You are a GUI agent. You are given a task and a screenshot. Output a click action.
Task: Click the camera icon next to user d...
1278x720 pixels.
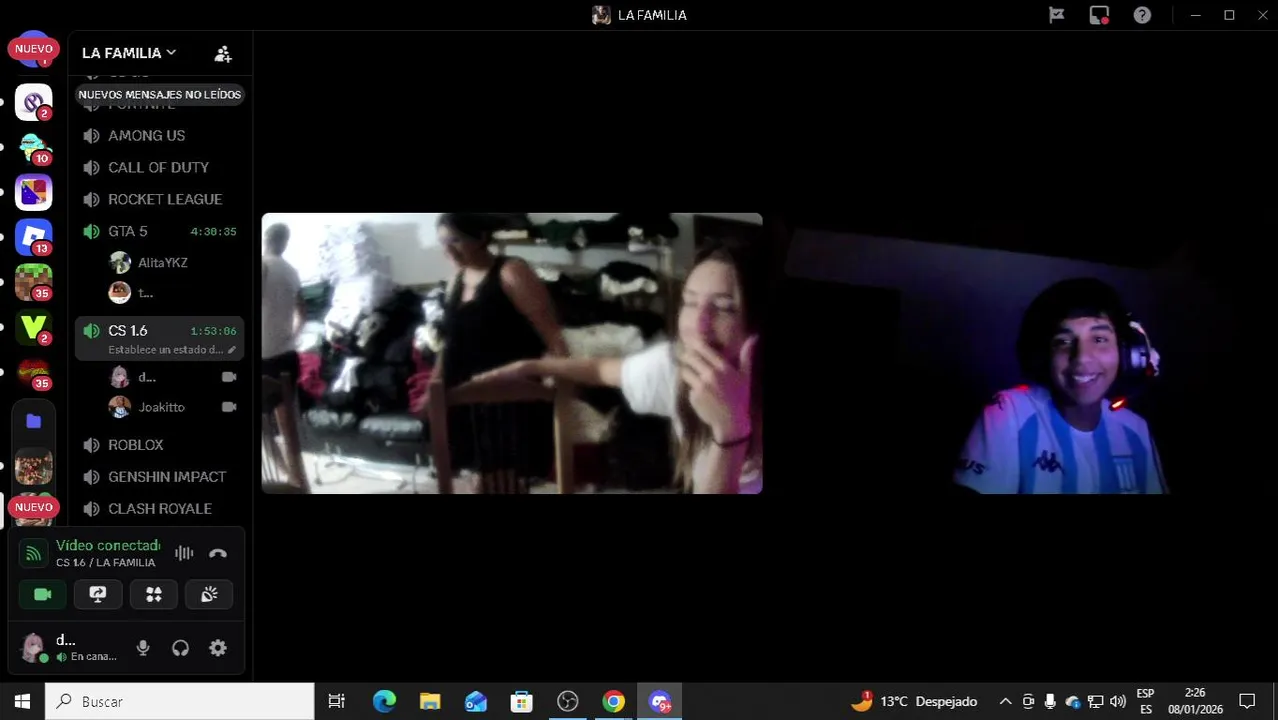(x=229, y=377)
